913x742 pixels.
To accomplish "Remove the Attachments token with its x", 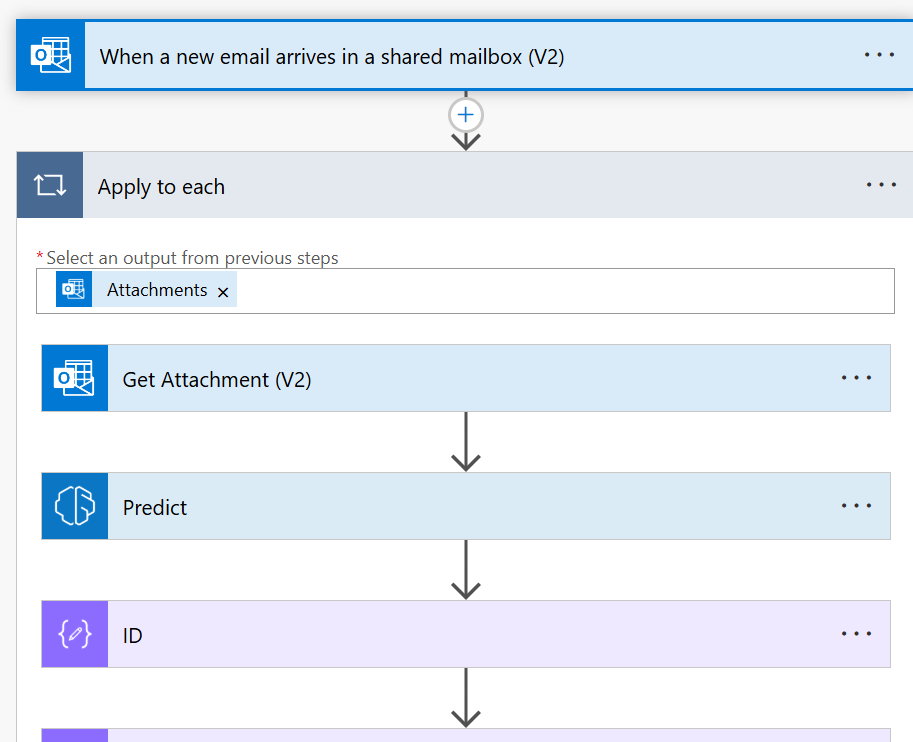I will pyautogui.click(x=223, y=291).
